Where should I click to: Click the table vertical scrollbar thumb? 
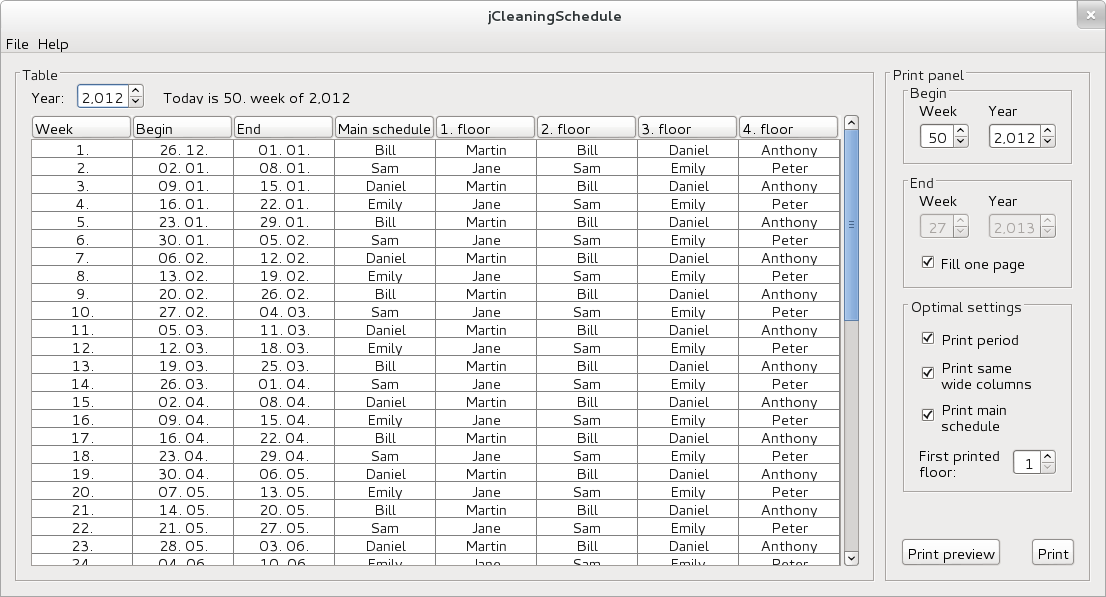(x=851, y=225)
